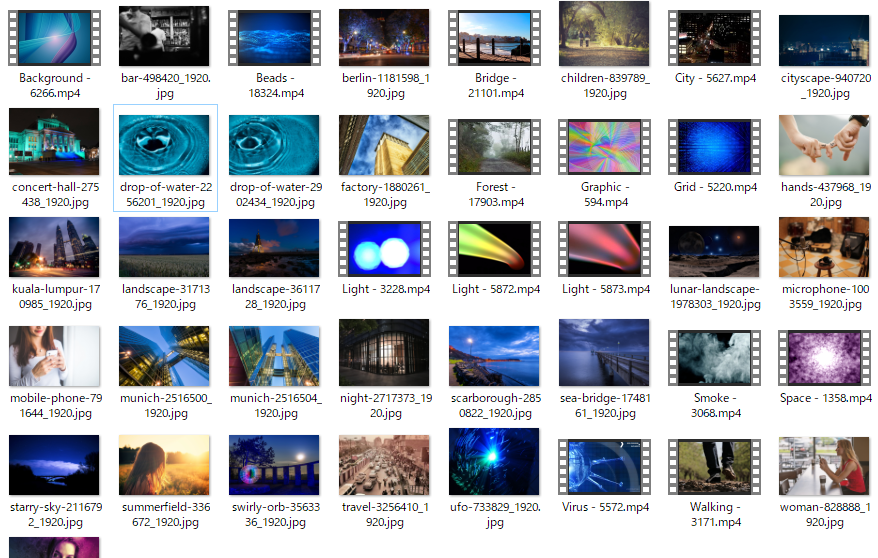The image size is (878, 558).
Task: Select mobile-phone-791644_1920.jpg image
Action: pyautogui.click(x=54, y=356)
